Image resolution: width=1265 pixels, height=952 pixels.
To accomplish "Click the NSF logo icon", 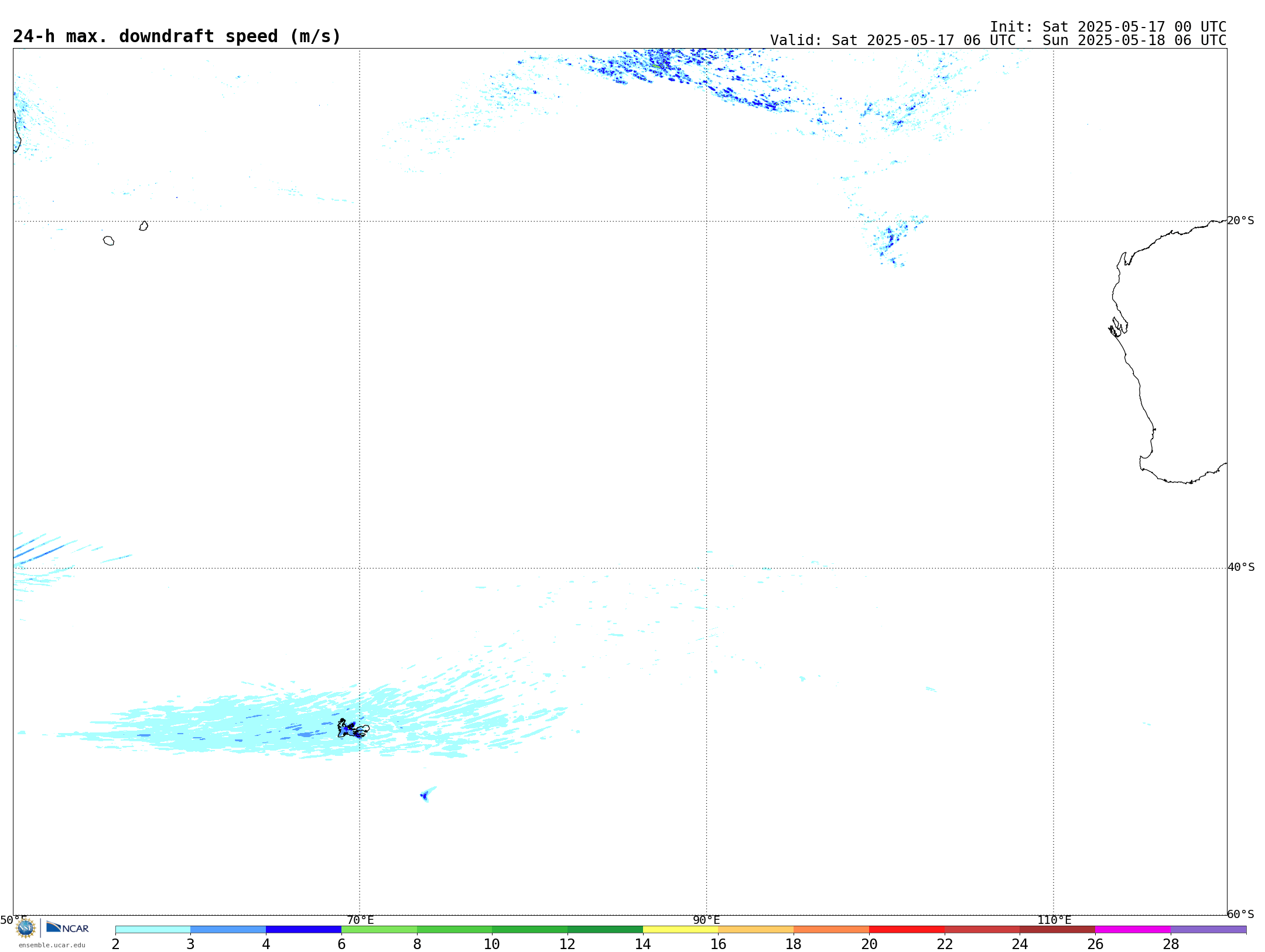I will click(26, 928).
